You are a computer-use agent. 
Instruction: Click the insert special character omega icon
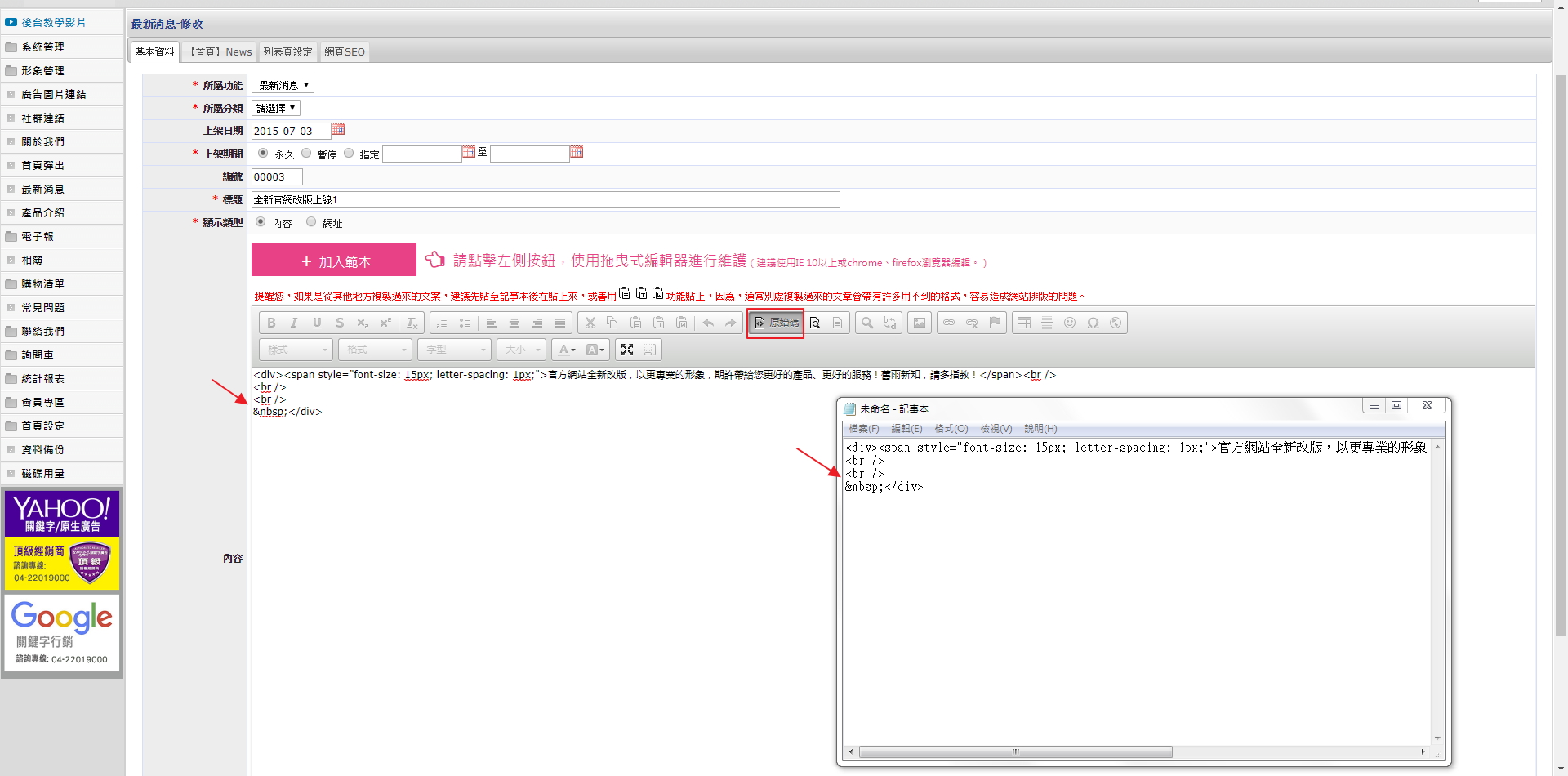tap(1093, 323)
